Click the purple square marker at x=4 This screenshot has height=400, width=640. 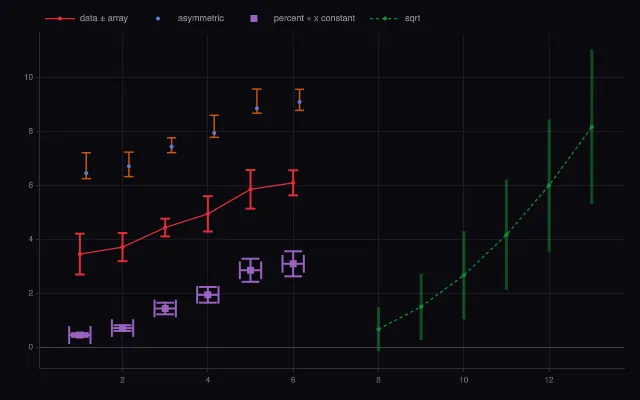pyautogui.click(x=208, y=295)
